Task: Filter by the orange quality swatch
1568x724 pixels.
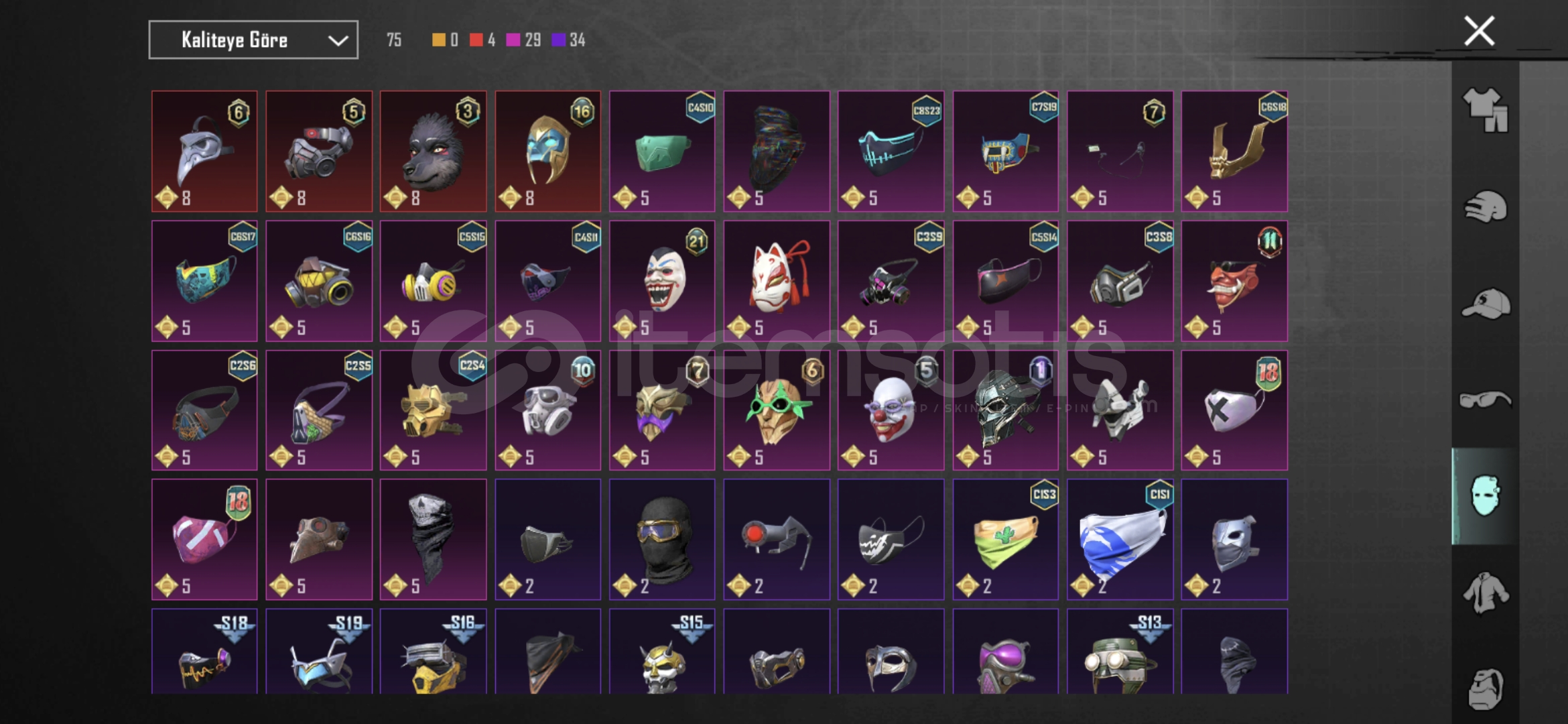Action: click(439, 40)
